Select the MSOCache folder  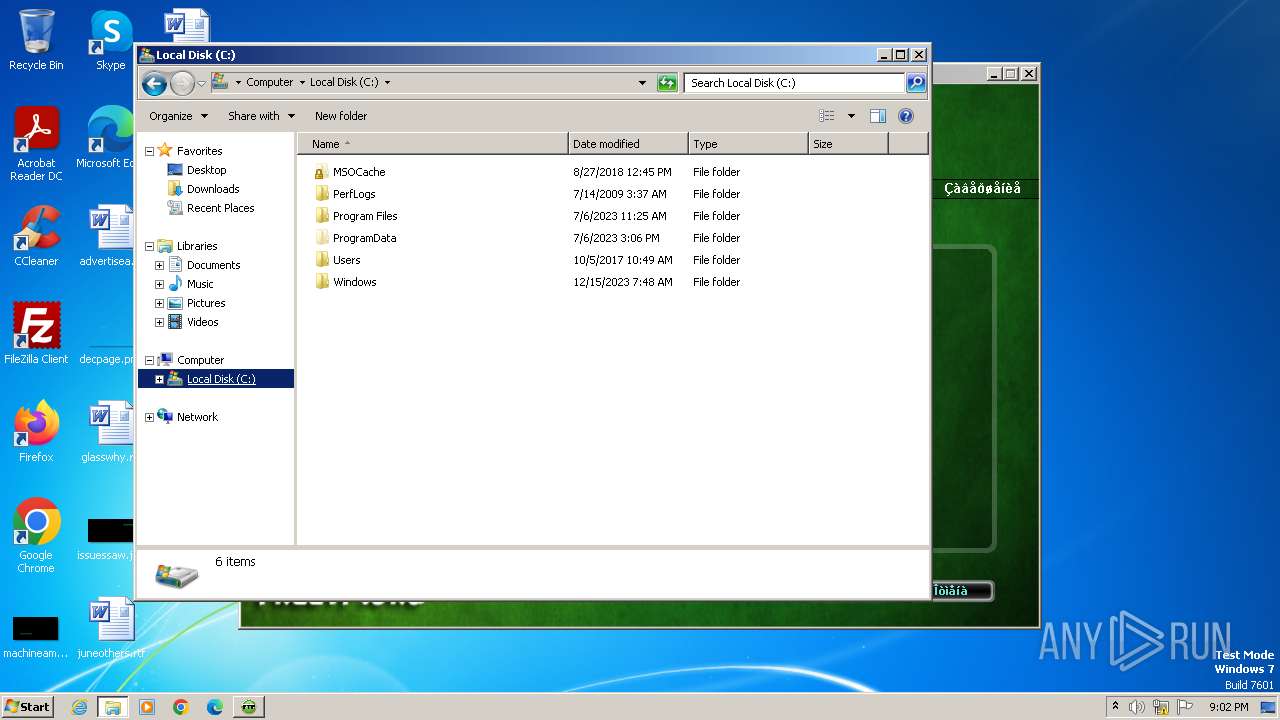click(x=359, y=172)
